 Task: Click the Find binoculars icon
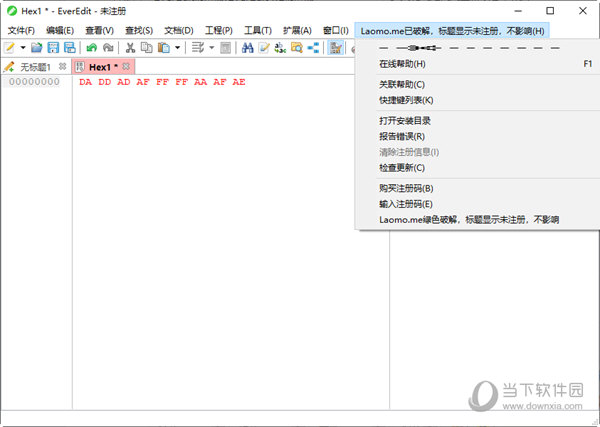coord(248,48)
